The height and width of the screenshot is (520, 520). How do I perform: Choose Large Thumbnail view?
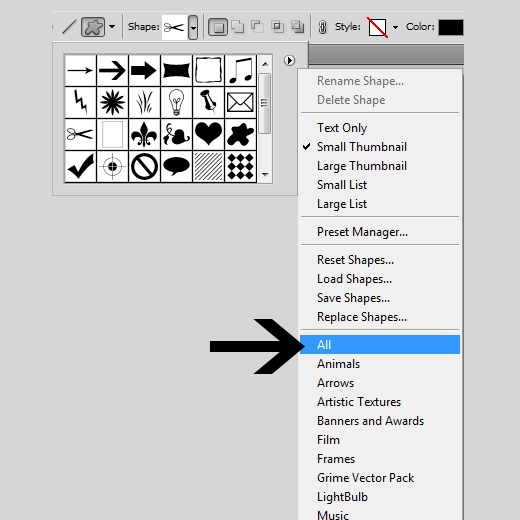pos(380,166)
